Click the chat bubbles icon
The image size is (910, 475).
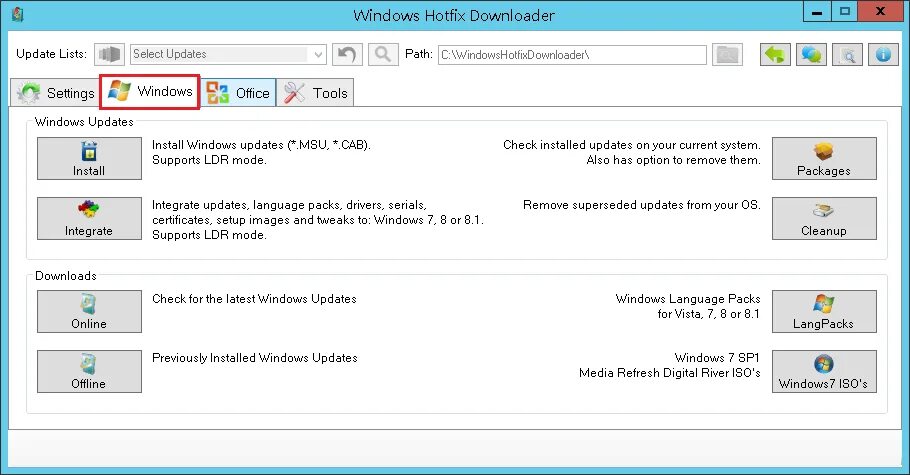tap(811, 55)
